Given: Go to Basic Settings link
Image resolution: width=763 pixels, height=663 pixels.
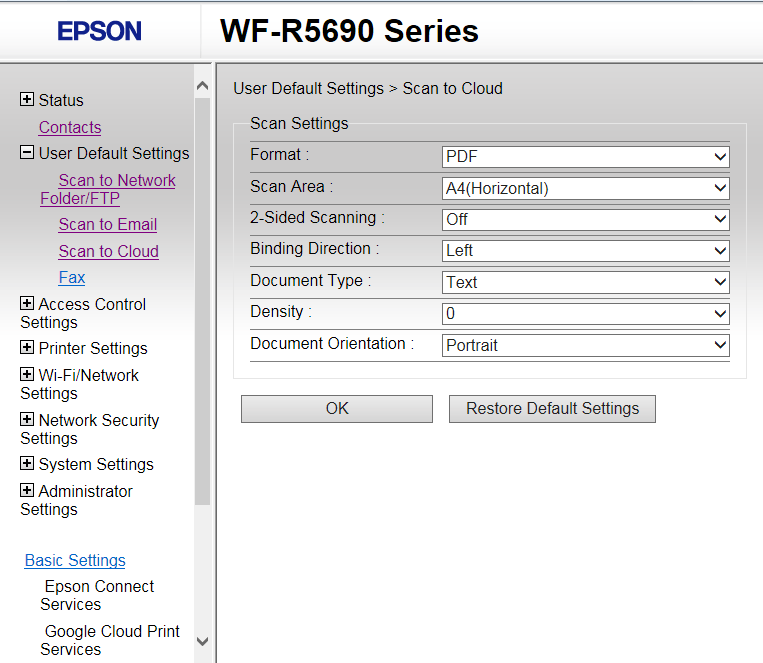Looking at the screenshot, I should (x=75, y=561).
